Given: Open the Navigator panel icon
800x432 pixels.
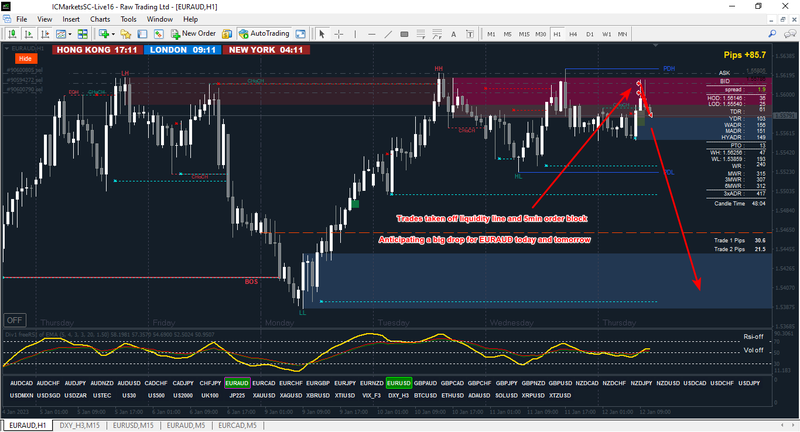Looking at the screenshot, I should pos(159,34).
